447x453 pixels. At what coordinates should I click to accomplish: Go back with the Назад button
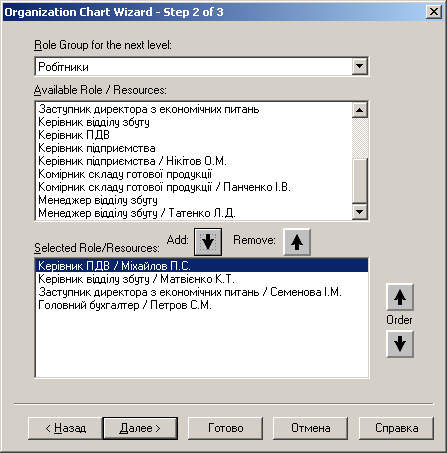coord(65,428)
